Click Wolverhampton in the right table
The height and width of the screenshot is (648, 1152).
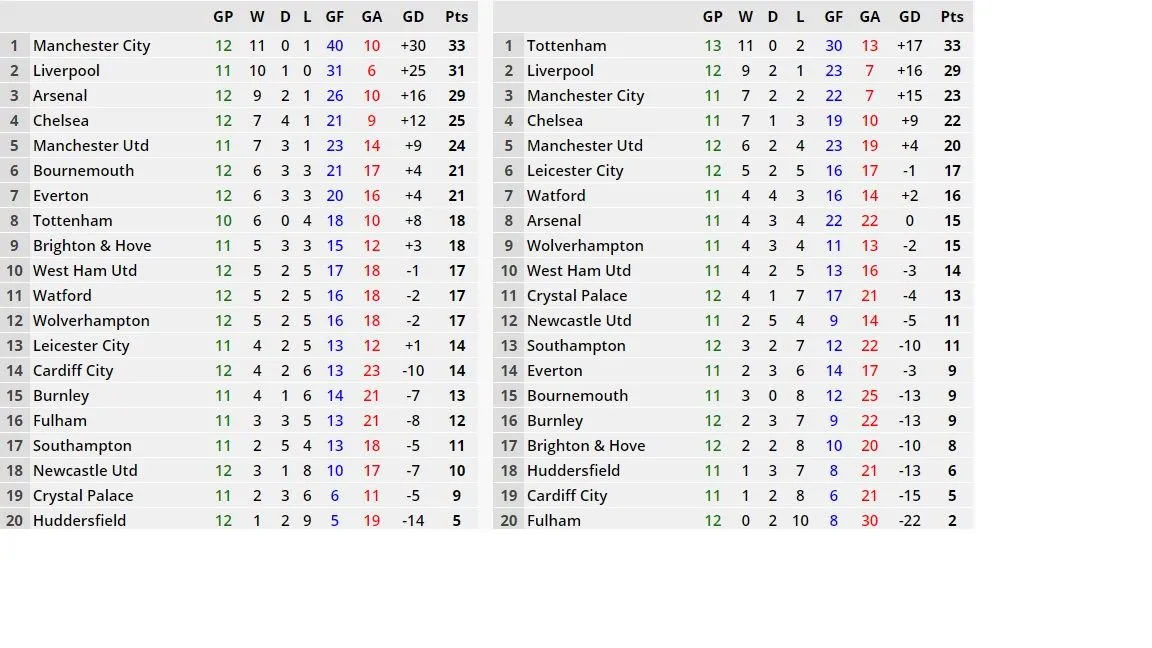click(585, 246)
